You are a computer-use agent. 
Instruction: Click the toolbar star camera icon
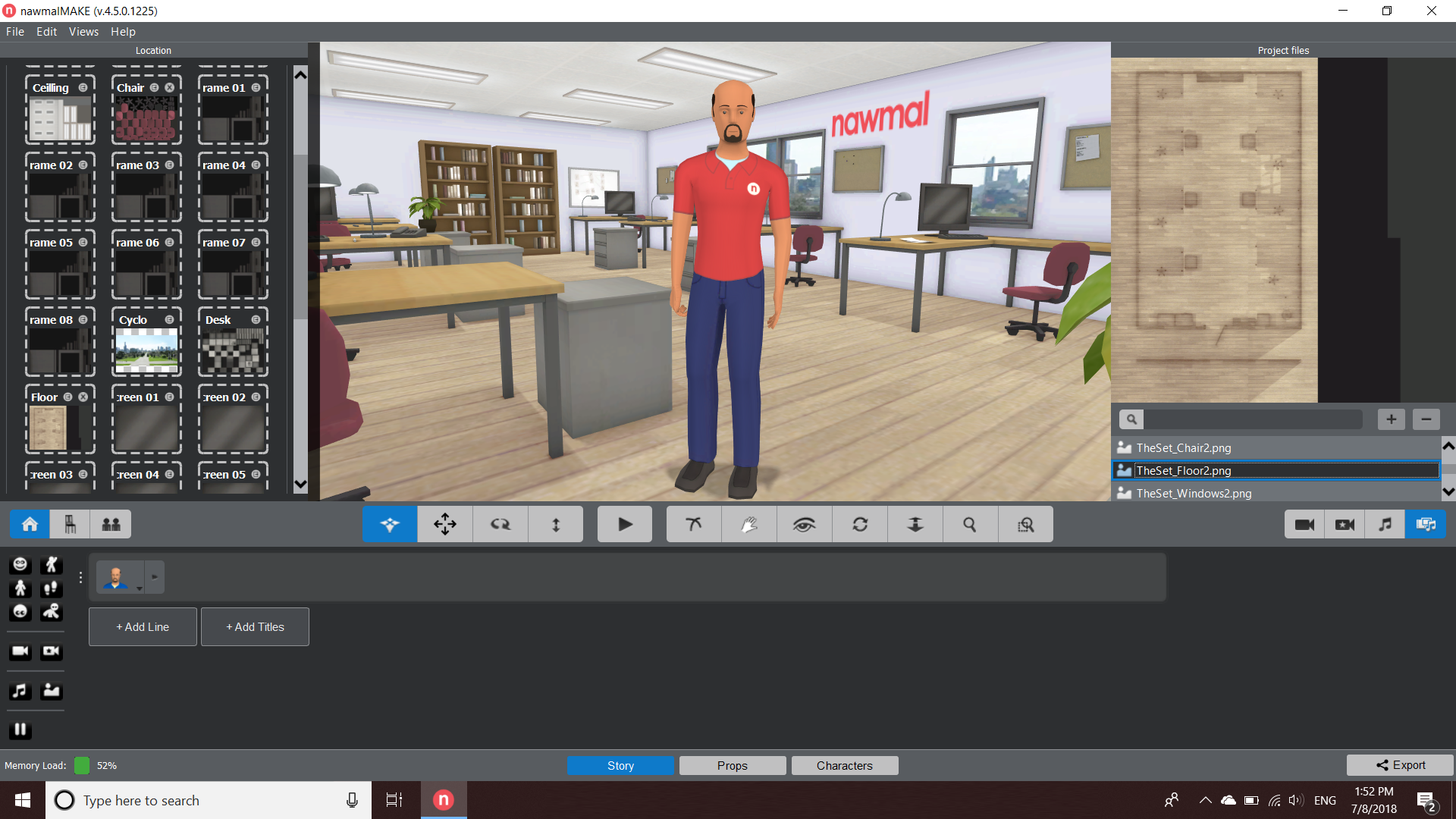[1345, 524]
